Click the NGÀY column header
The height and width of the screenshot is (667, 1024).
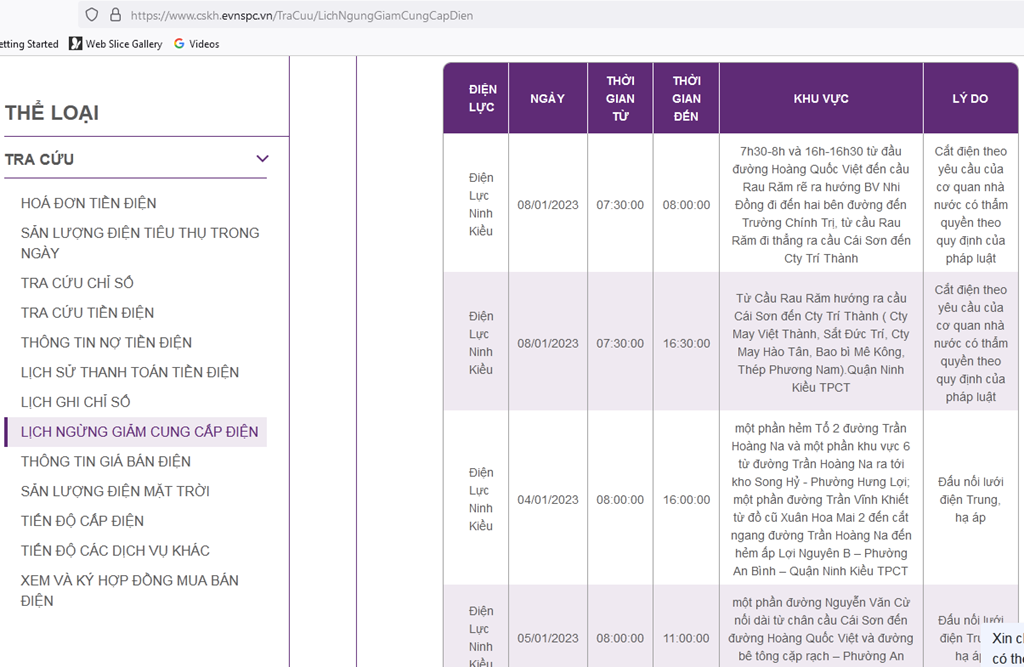(547, 98)
